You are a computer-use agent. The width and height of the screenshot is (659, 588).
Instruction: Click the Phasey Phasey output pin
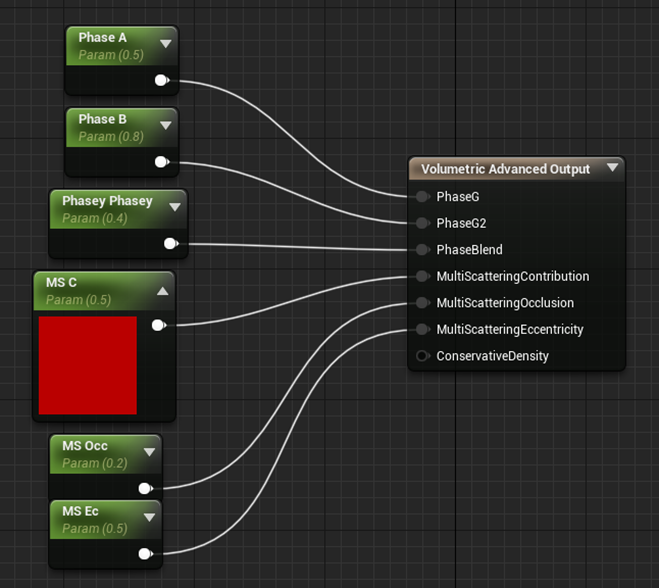point(171,243)
